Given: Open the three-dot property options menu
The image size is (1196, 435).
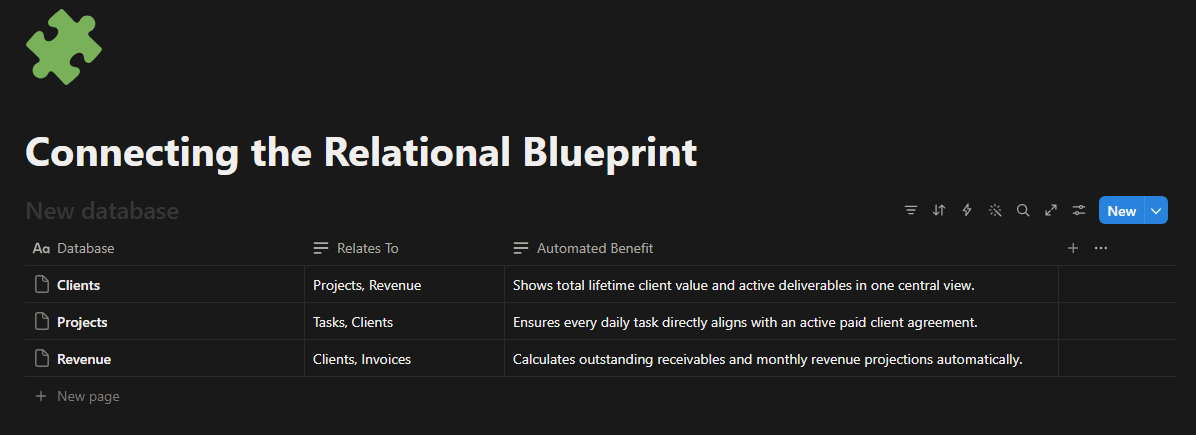Looking at the screenshot, I should pyautogui.click(x=1101, y=248).
